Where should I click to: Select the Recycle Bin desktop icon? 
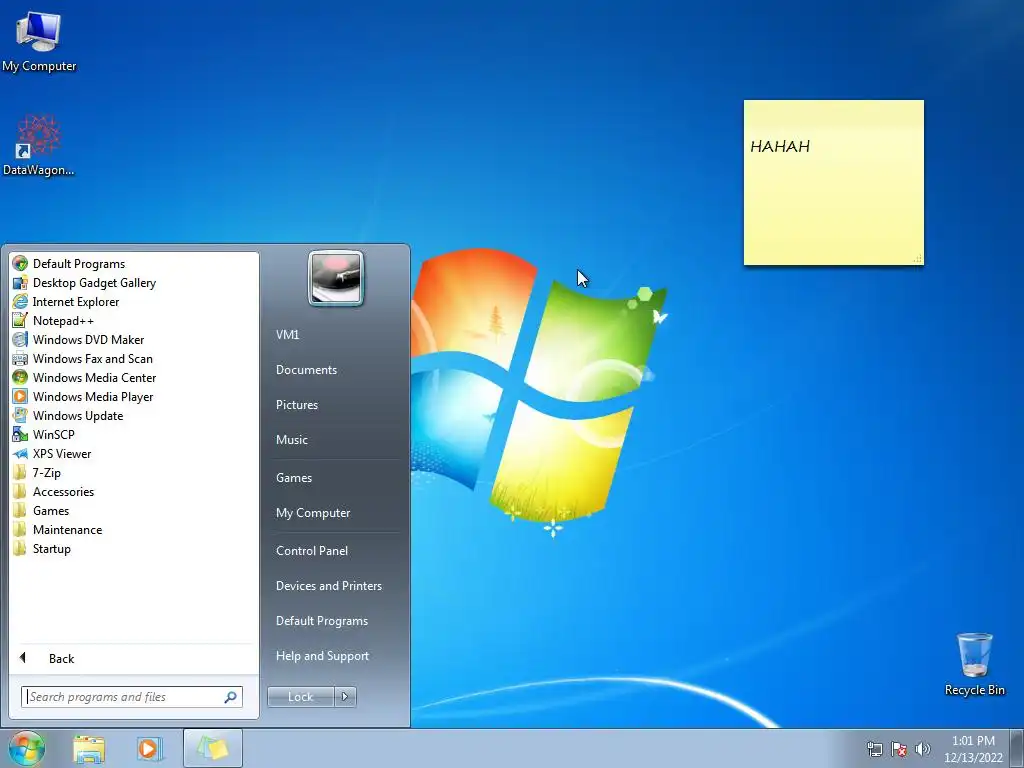click(x=974, y=664)
